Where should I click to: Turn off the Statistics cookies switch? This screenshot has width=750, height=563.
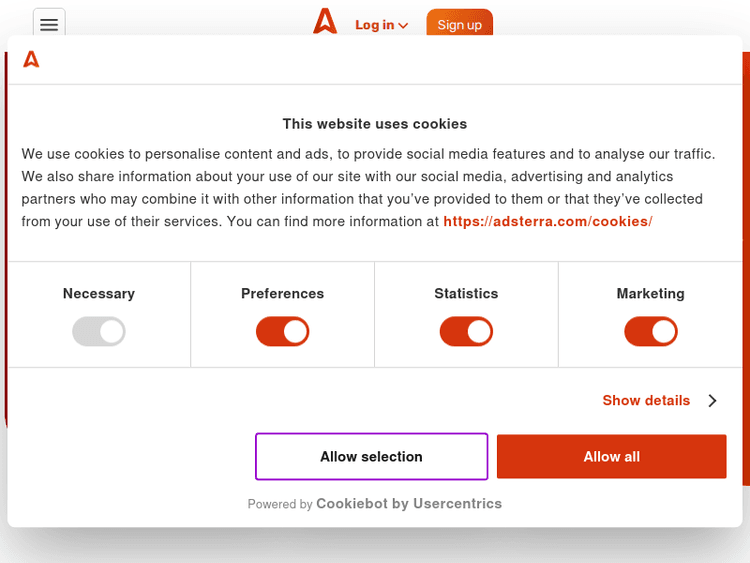click(466, 332)
